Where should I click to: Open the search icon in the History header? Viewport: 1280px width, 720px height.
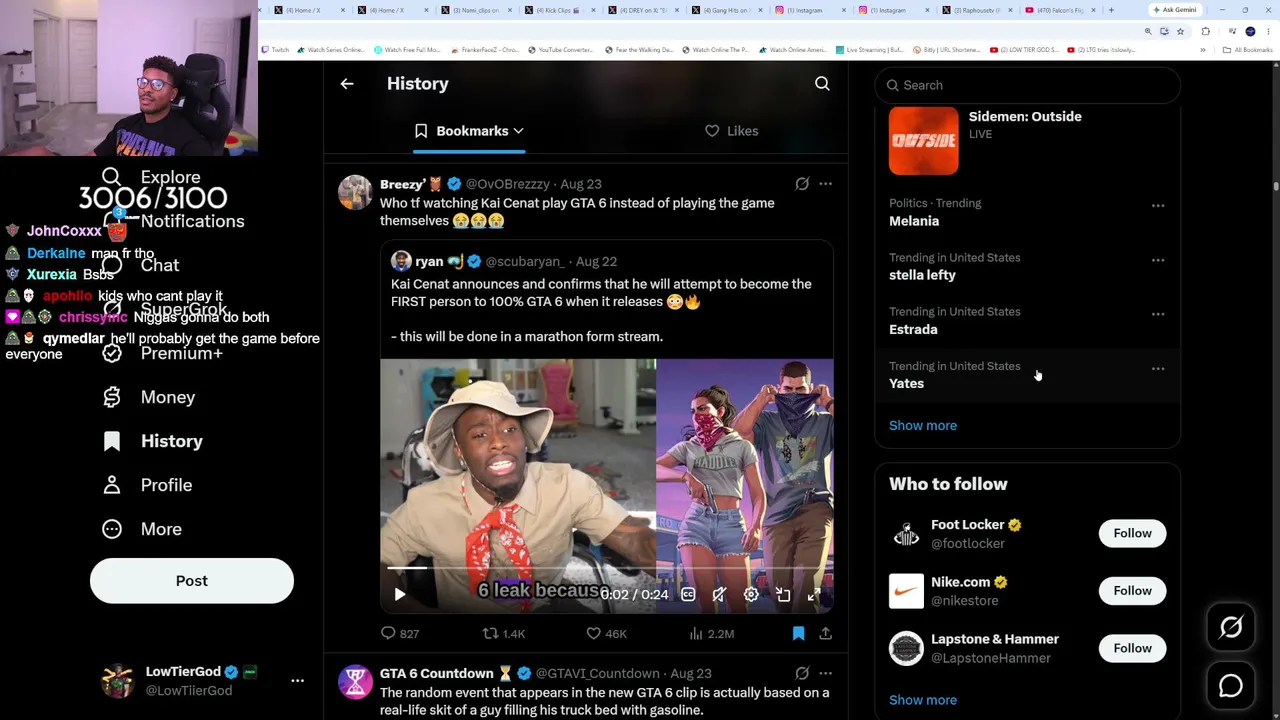tap(822, 84)
